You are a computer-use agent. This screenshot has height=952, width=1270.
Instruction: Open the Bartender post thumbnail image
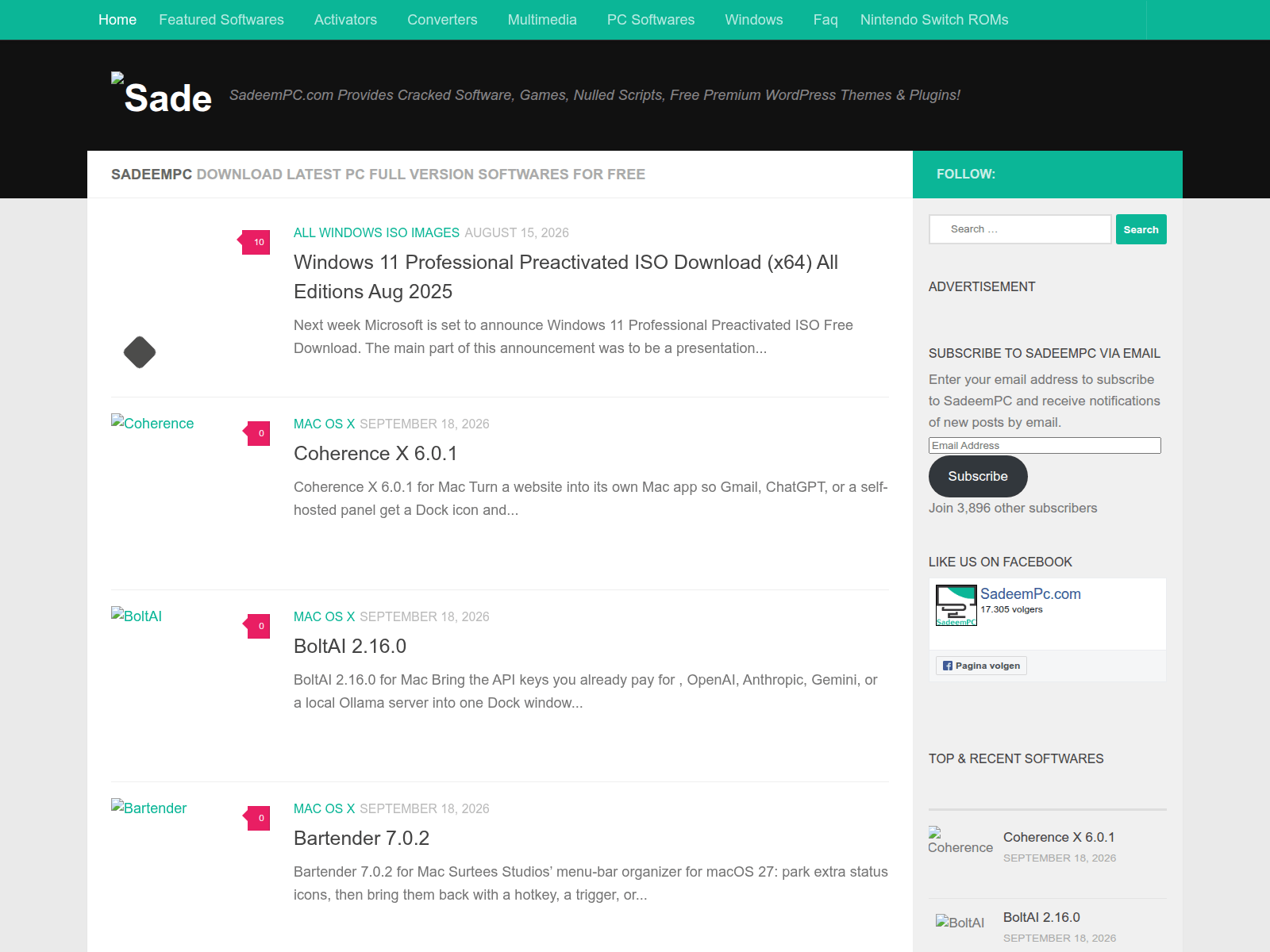tap(149, 808)
